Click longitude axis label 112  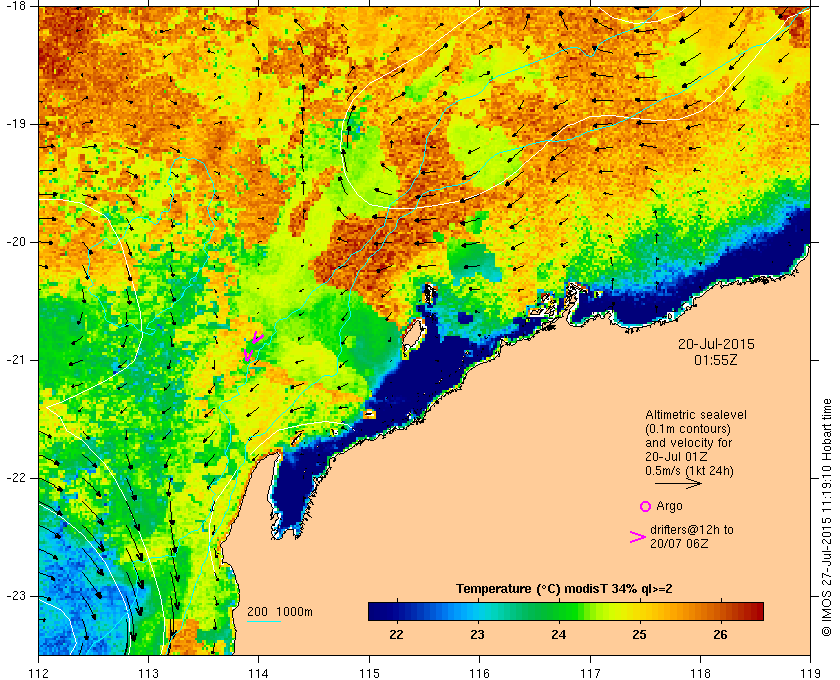[38, 672]
